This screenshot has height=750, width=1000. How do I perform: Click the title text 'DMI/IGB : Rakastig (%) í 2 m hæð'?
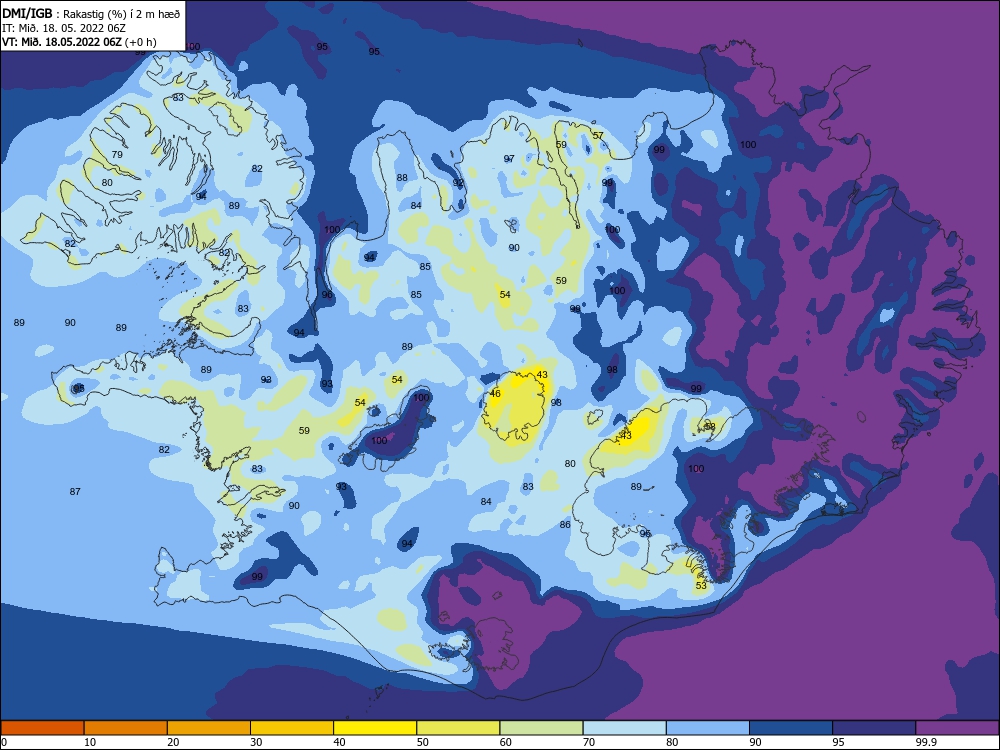click(91, 13)
